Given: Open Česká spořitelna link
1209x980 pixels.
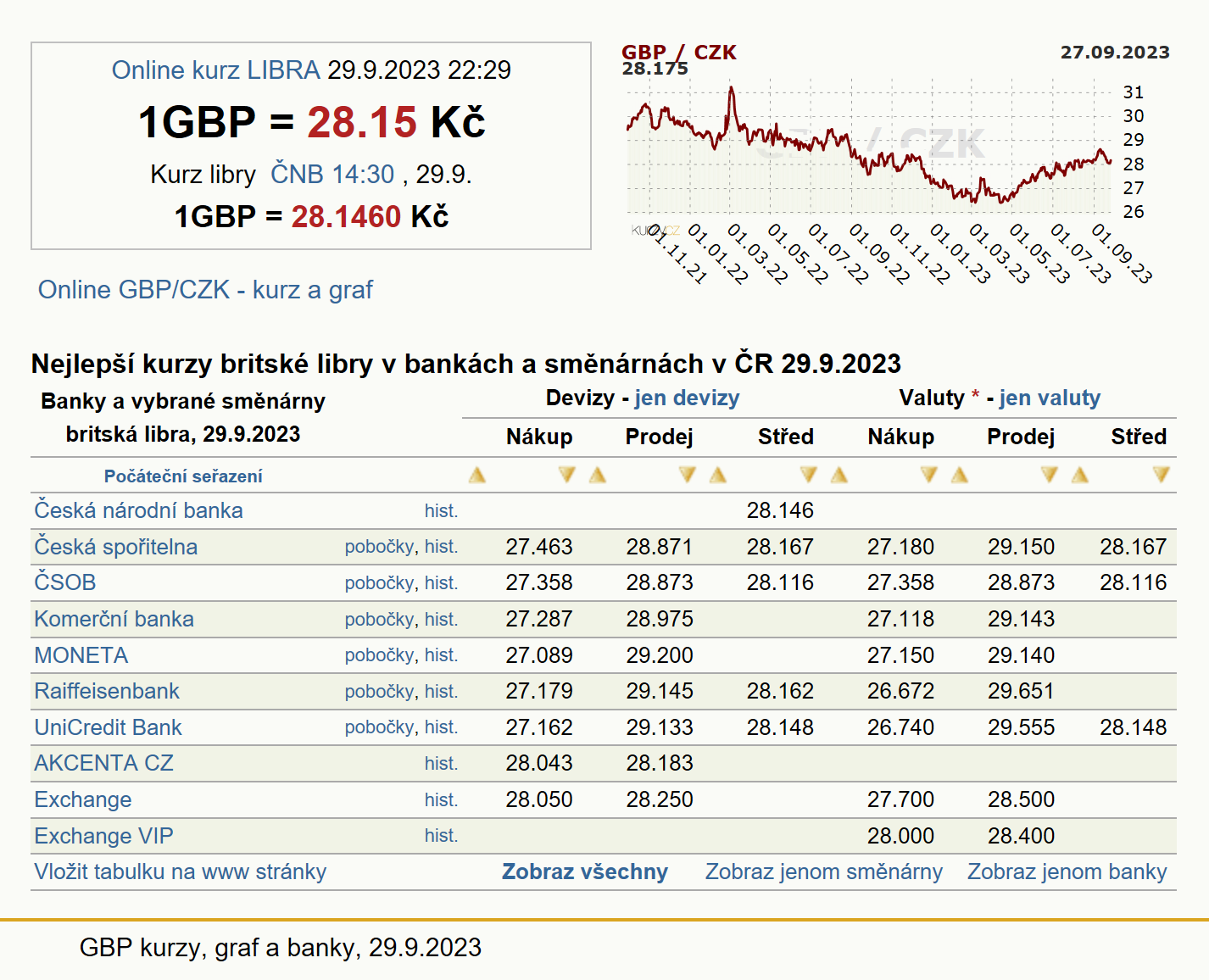Looking at the screenshot, I should tap(115, 547).
